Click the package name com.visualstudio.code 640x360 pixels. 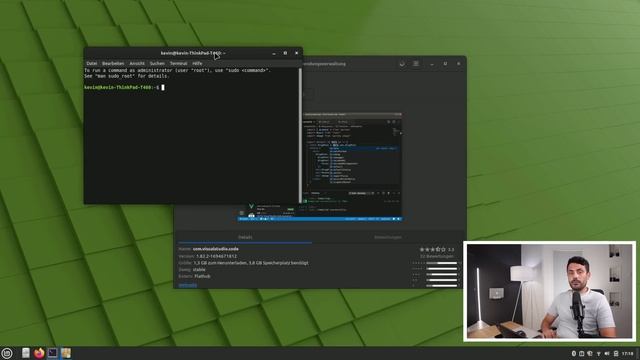pyautogui.click(x=216, y=249)
